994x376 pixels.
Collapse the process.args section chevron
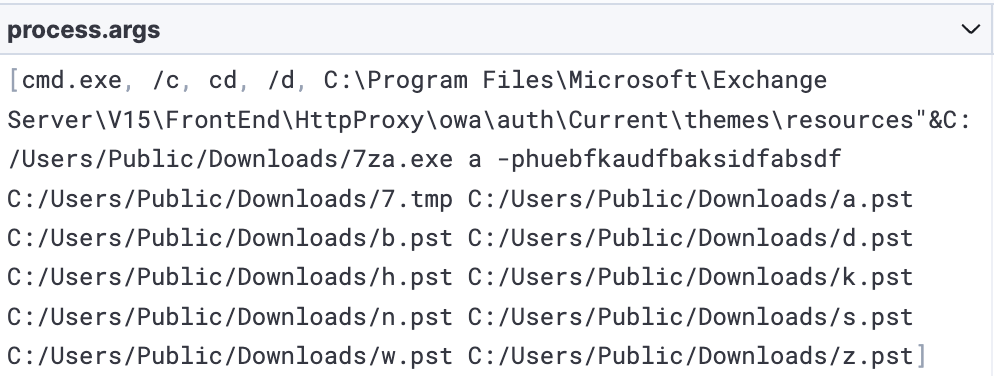971,29
